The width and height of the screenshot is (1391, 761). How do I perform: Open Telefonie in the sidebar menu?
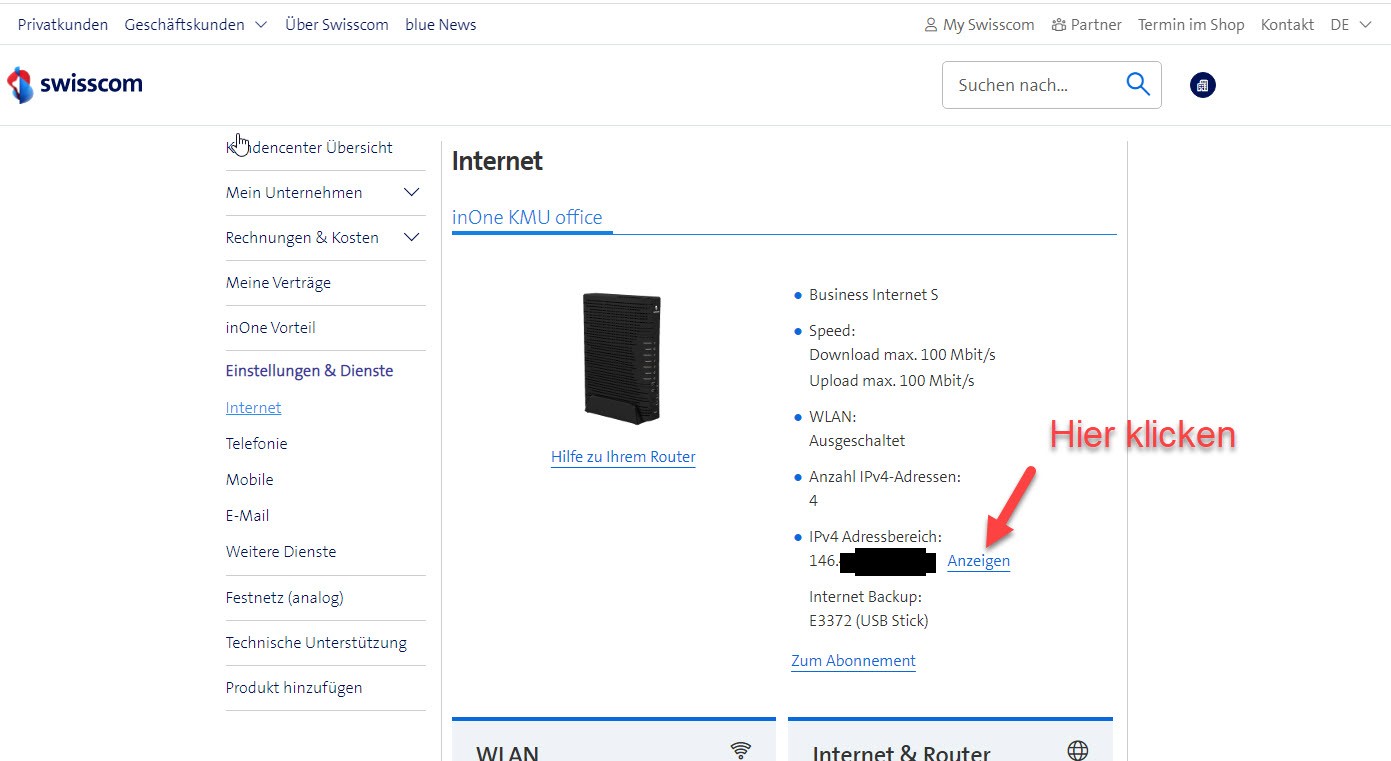tap(256, 443)
